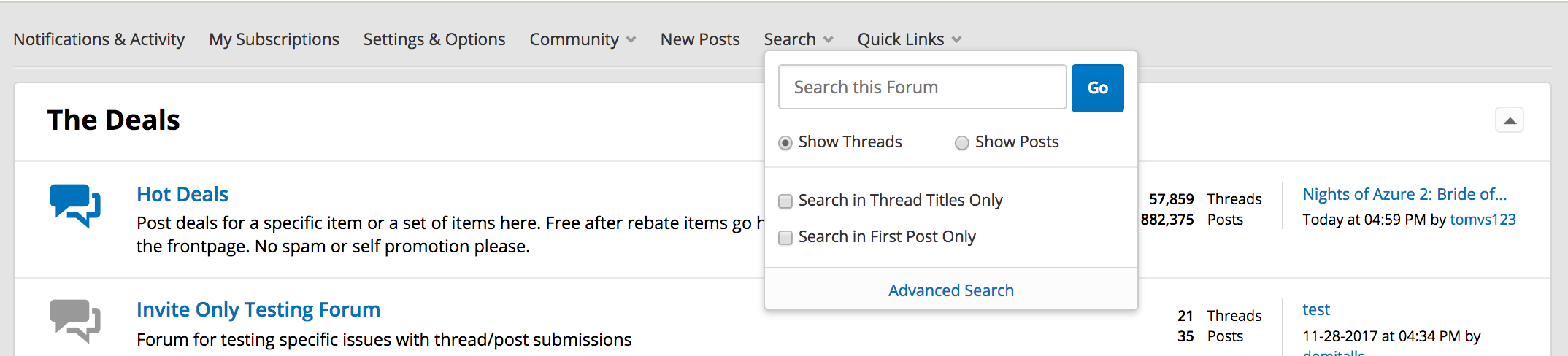Click the blue Hot Deals forum icon
Viewport: 1568px width, 356px height.
pyautogui.click(x=75, y=205)
